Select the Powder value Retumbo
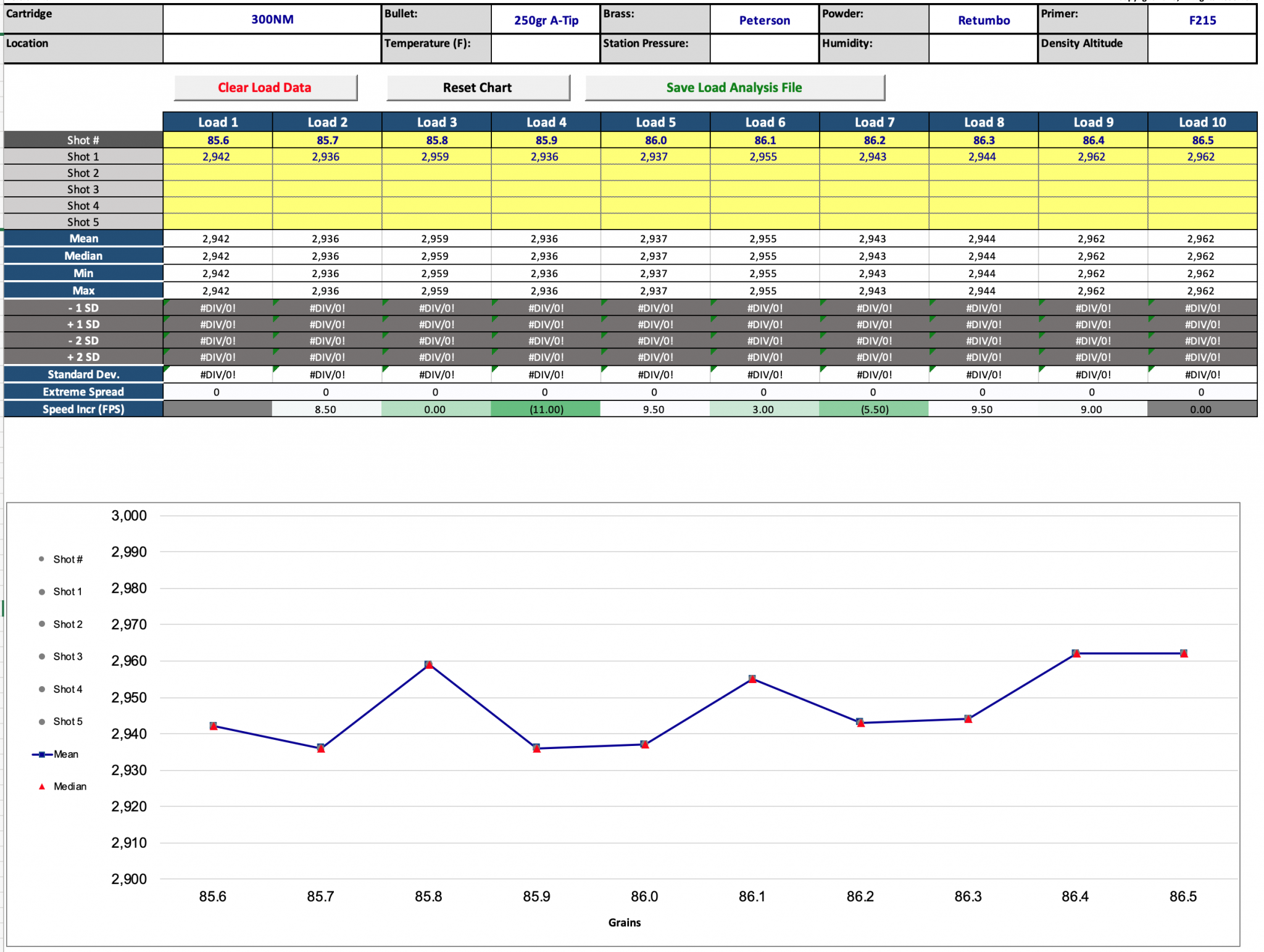1264x952 pixels. (x=983, y=20)
